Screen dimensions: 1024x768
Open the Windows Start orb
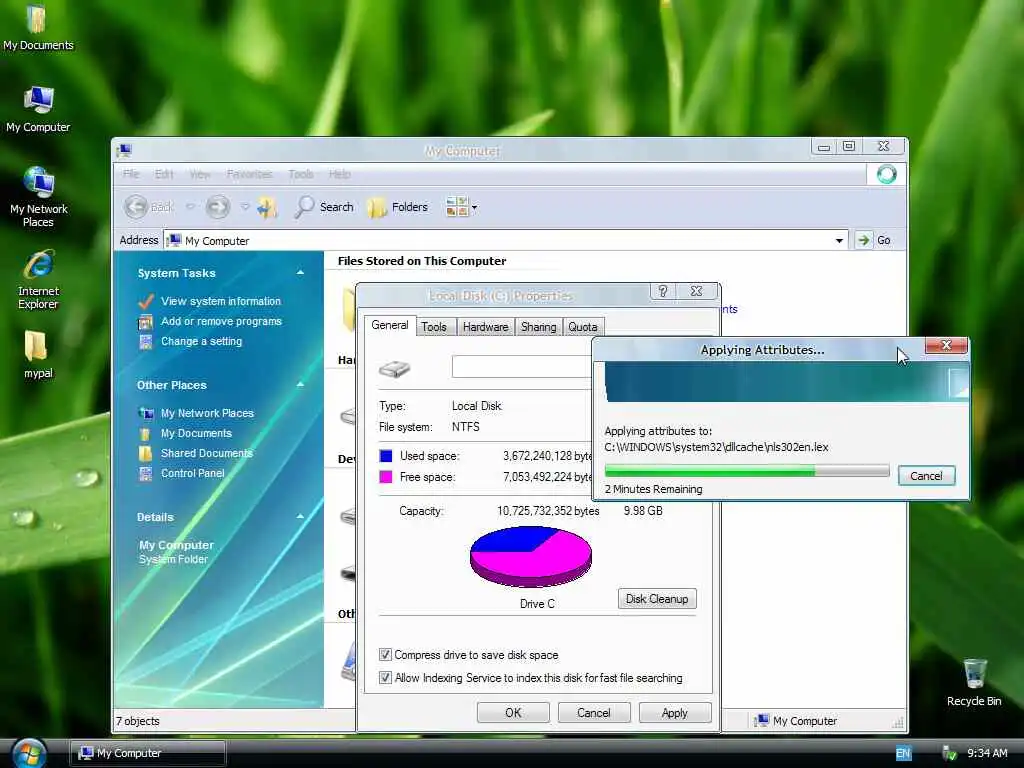(x=29, y=753)
